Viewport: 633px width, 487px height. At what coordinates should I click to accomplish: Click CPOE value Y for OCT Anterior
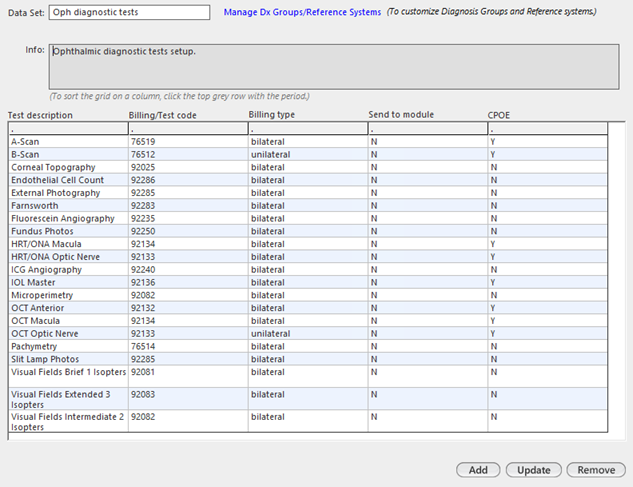pyautogui.click(x=547, y=308)
